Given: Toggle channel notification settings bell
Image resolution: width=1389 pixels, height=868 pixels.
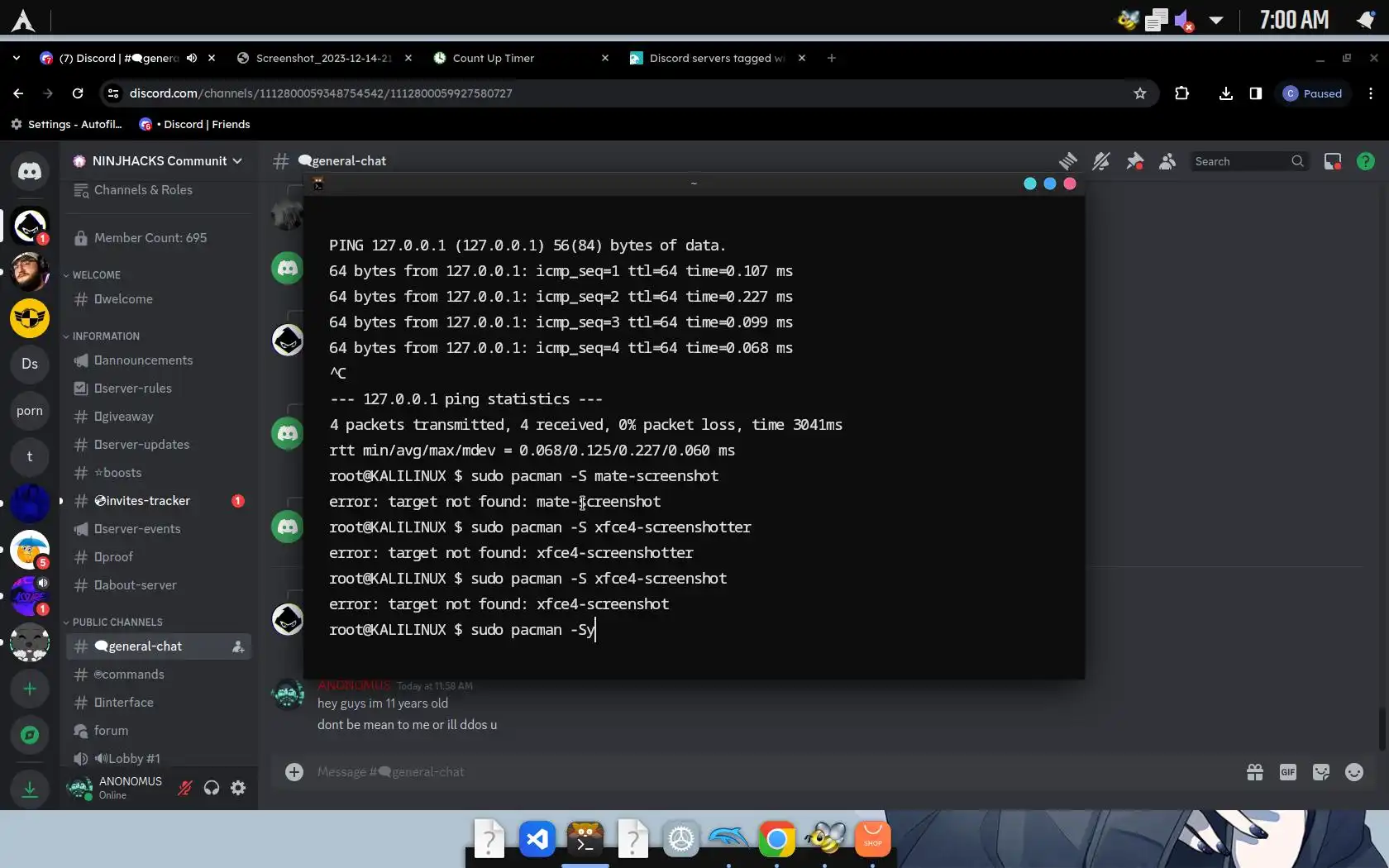Looking at the screenshot, I should click(x=1101, y=161).
